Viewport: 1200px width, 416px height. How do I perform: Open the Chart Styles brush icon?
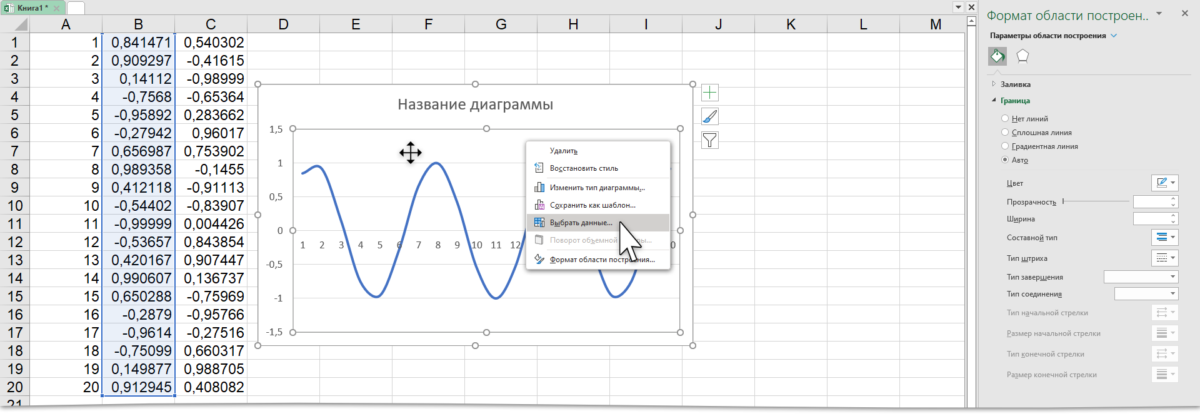(x=709, y=116)
